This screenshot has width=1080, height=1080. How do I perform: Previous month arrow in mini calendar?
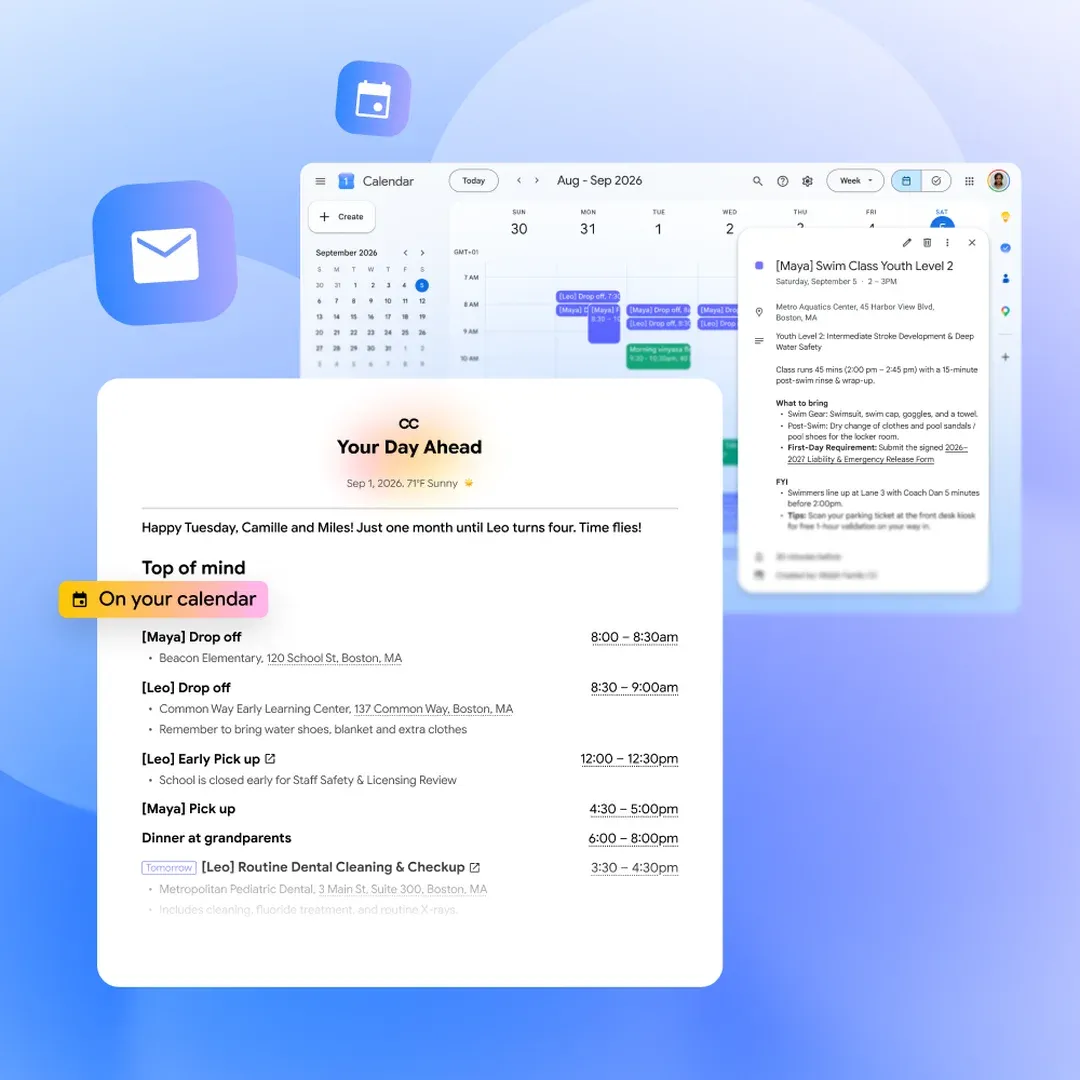coord(406,253)
